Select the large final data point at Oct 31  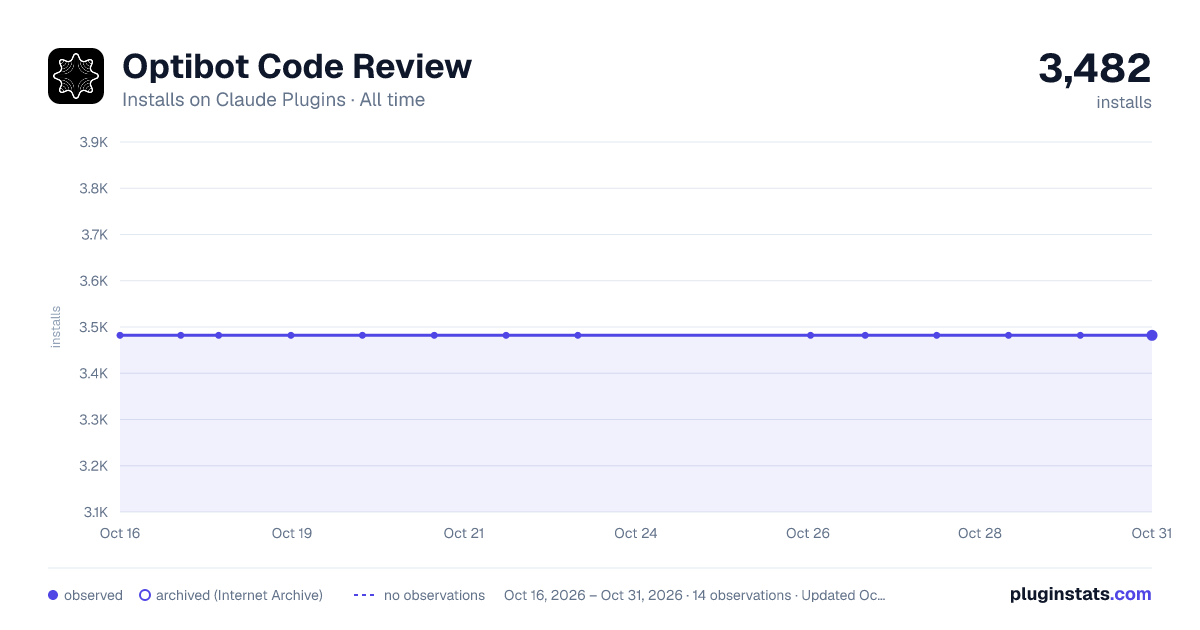1152,335
